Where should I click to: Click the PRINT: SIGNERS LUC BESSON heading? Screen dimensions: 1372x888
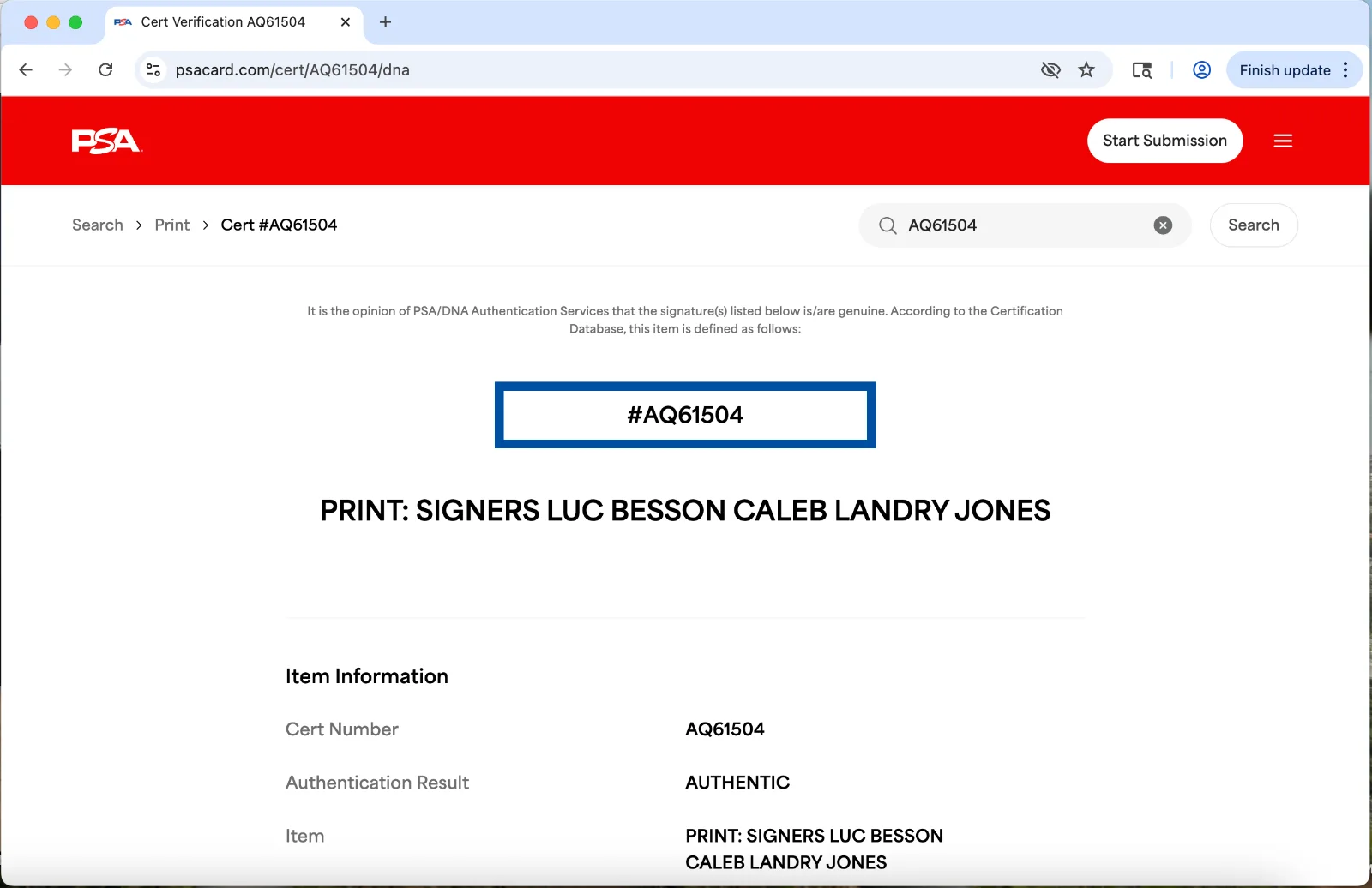[685, 511]
